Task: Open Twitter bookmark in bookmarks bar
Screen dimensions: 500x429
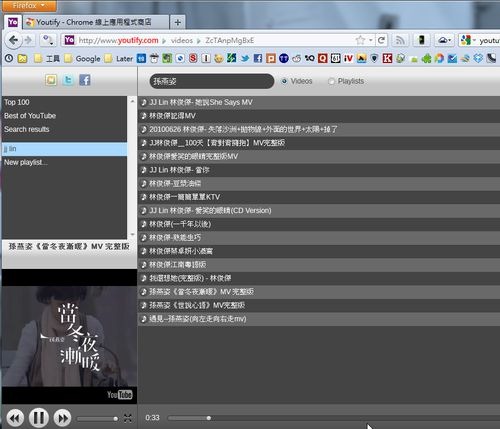Action: click(245, 59)
